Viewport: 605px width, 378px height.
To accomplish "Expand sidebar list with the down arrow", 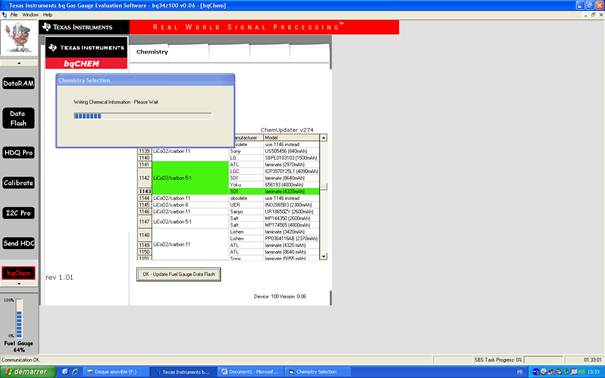I will [19, 284].
